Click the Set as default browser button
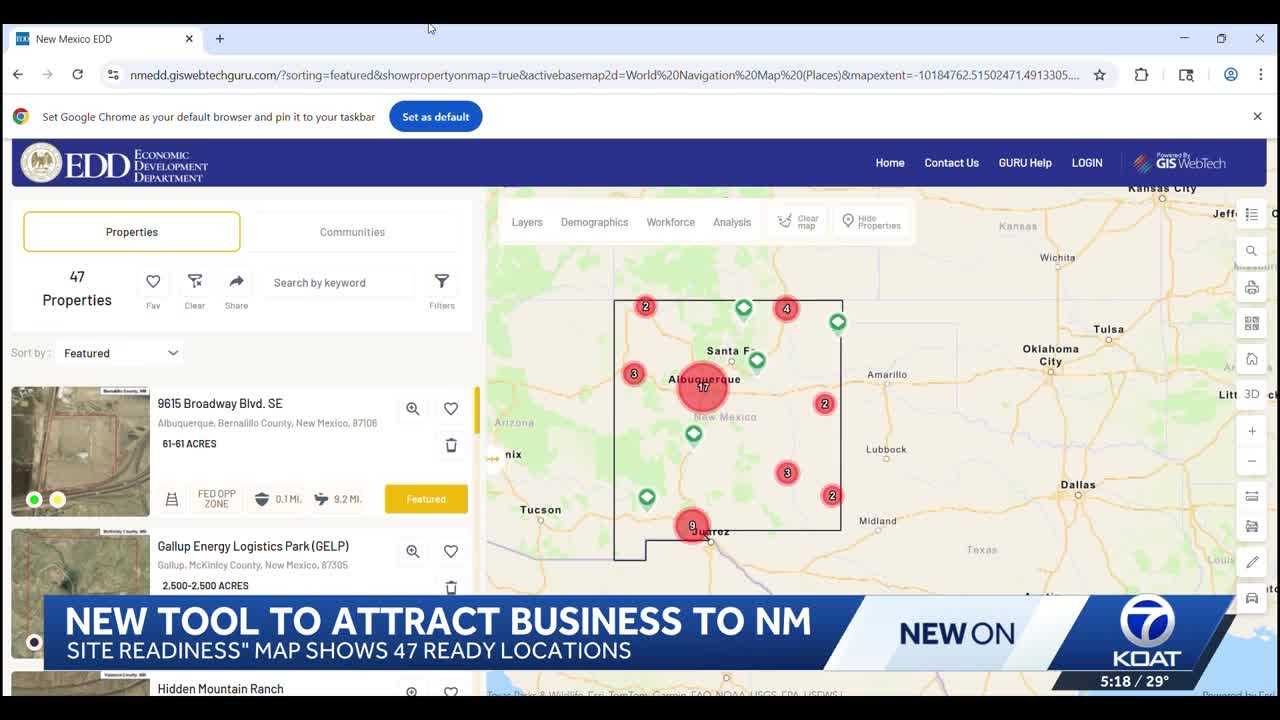Screen dimensions: 1280x720 point(435,116)
